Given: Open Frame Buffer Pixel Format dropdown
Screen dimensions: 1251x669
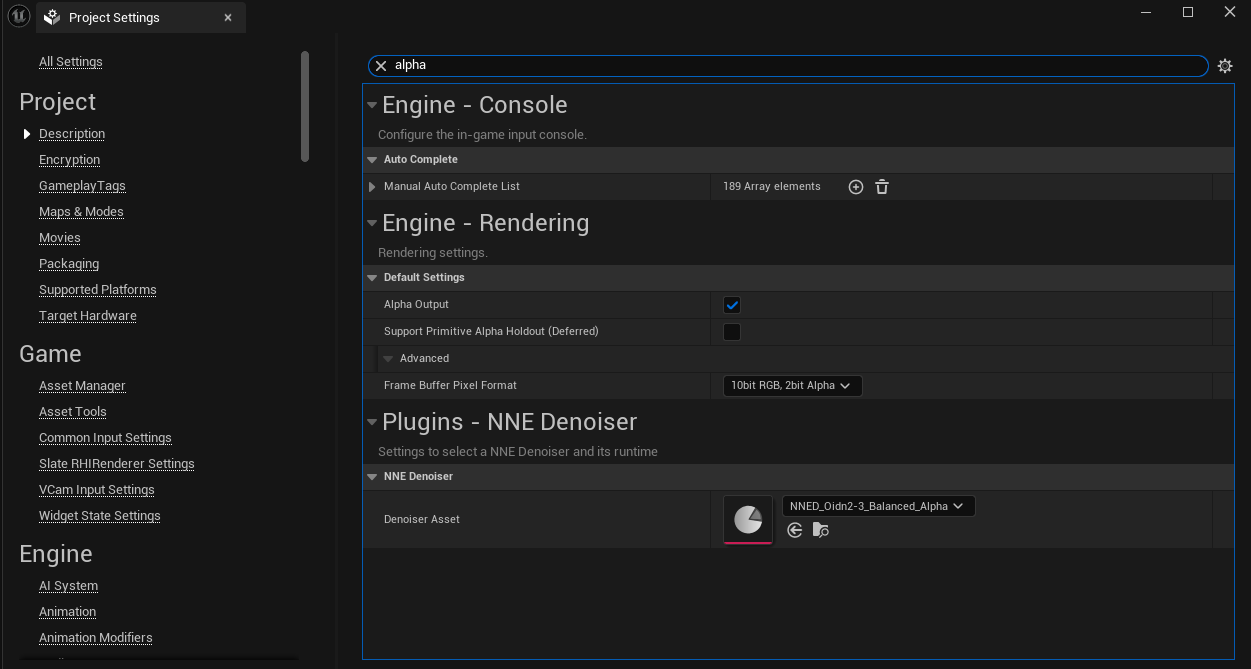Looking at the screenshot, I should pyautogui.click(x=791, y=386).
